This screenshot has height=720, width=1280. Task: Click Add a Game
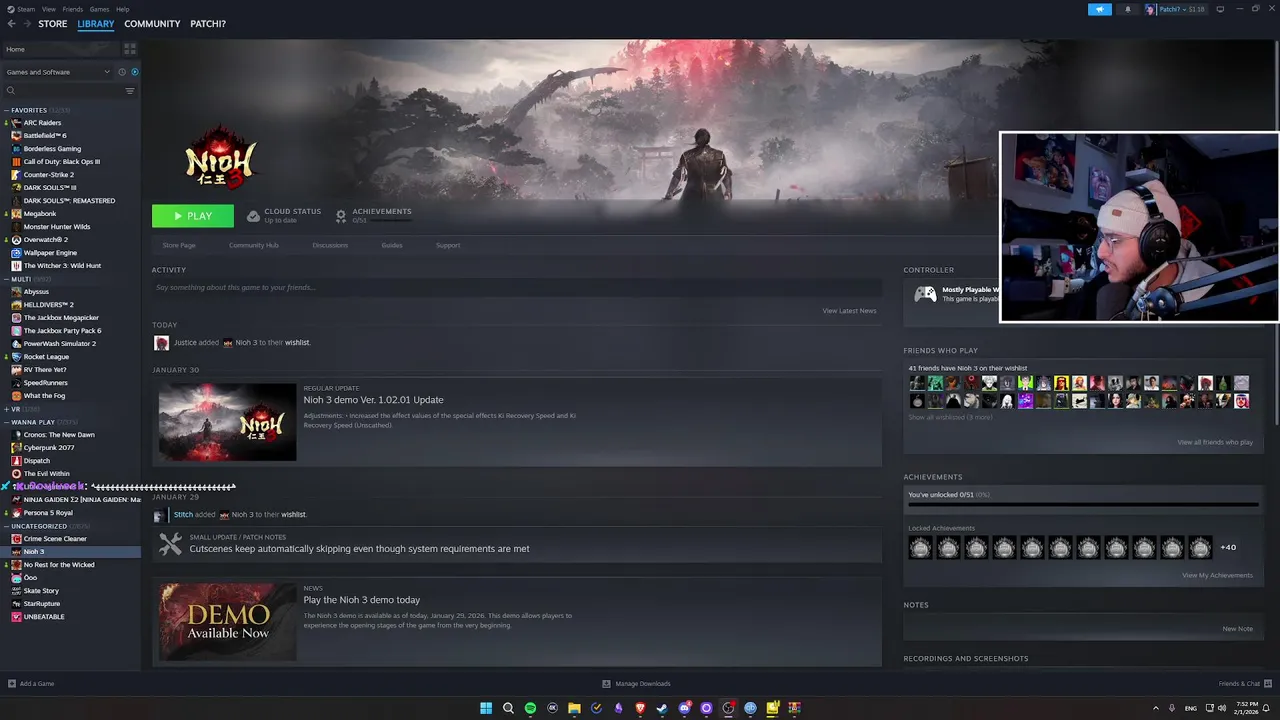(31, 684)
